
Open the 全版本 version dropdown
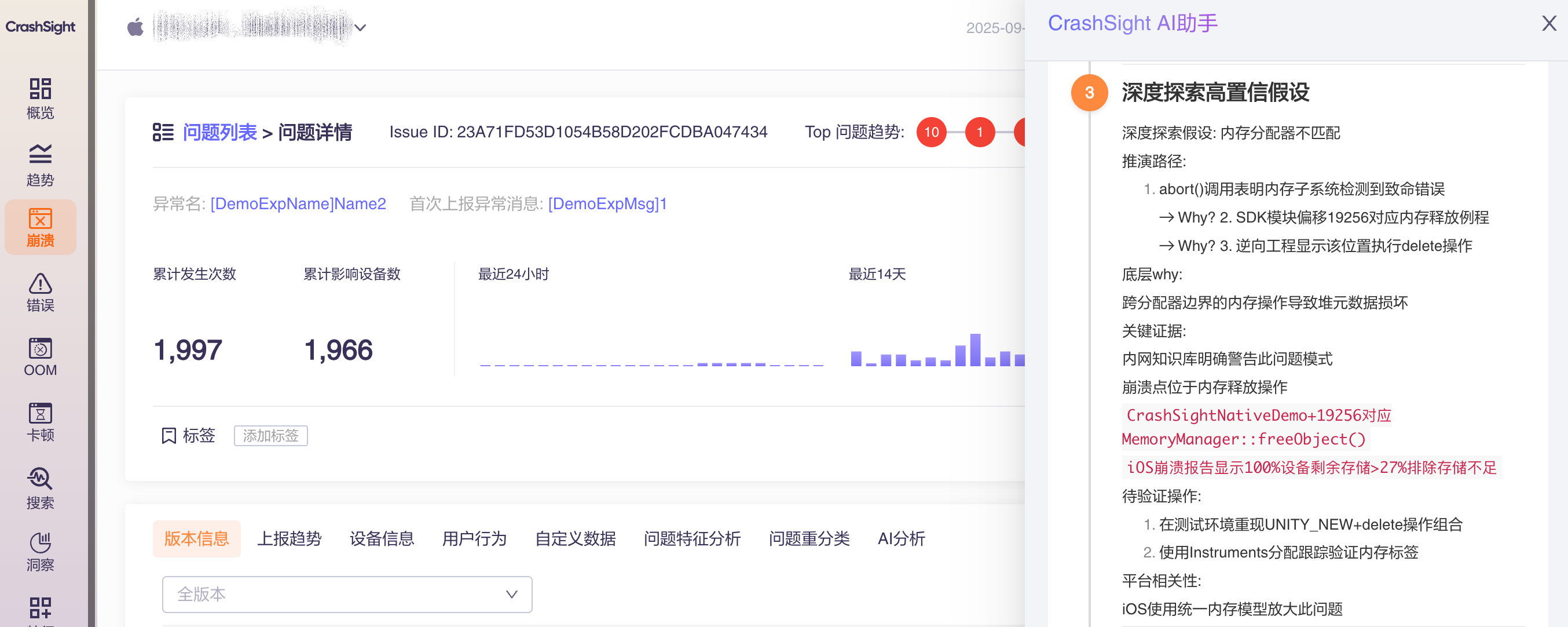click(x=347, y=594)
